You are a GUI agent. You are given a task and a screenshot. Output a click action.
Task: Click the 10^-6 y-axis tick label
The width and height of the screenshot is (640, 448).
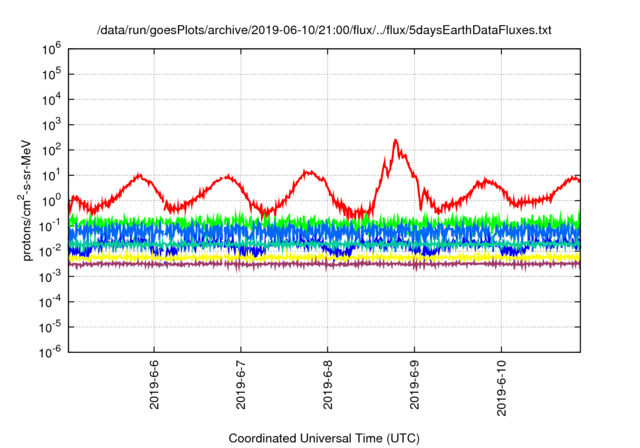51,353
